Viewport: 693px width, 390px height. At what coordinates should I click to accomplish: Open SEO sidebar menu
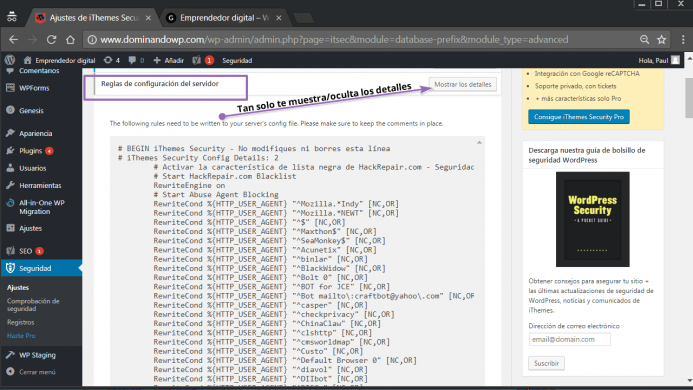pos(26,251)
